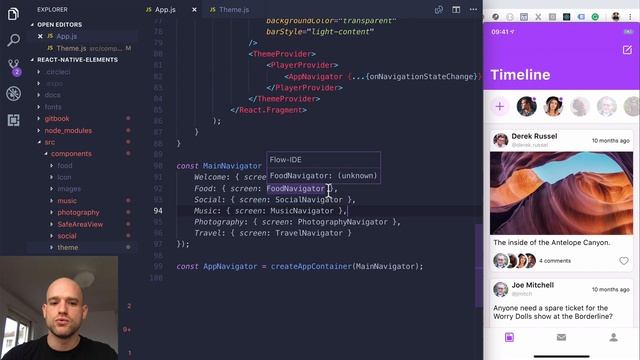Open Source Control view with badge

click(x=14, y=67)
